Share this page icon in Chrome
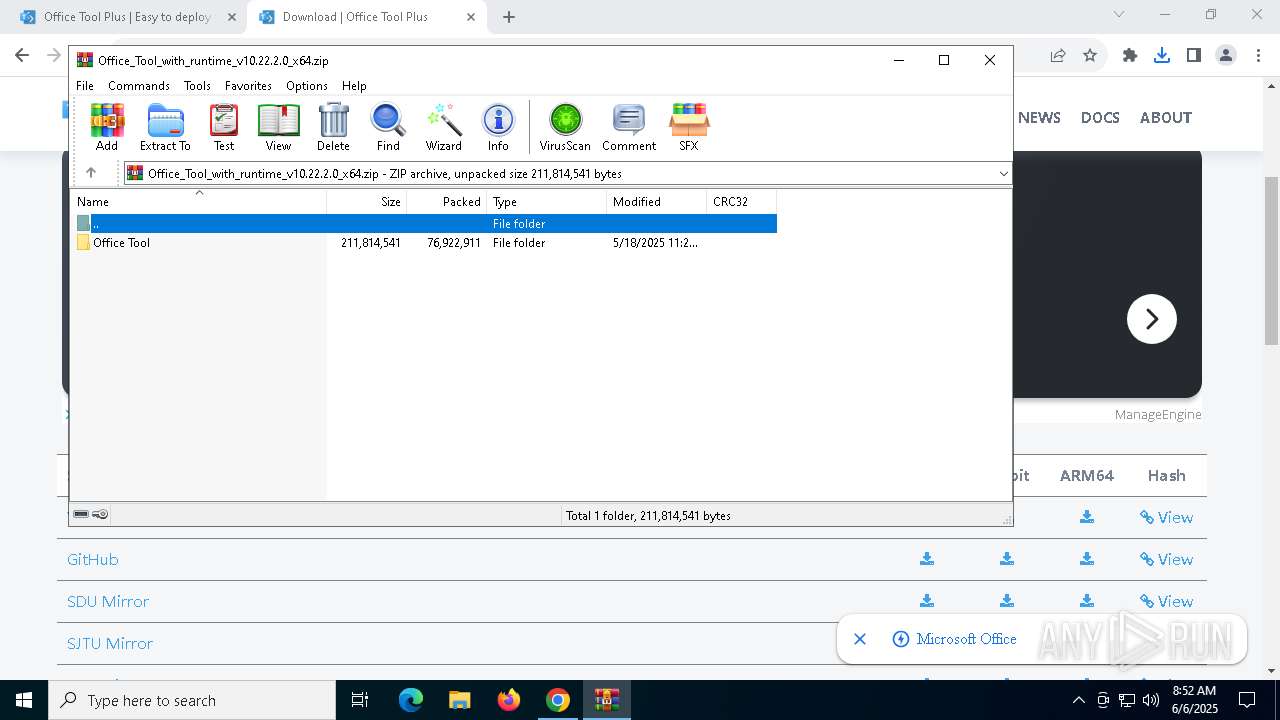 [x=1058, y=56]
